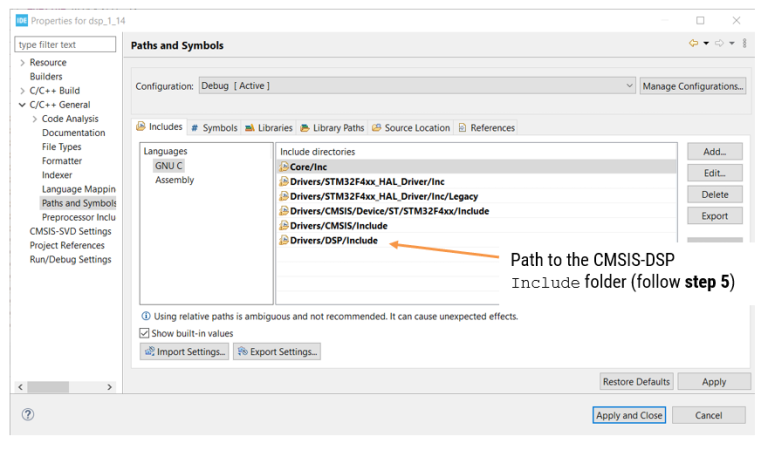Open the Library Paths tab

333,128
